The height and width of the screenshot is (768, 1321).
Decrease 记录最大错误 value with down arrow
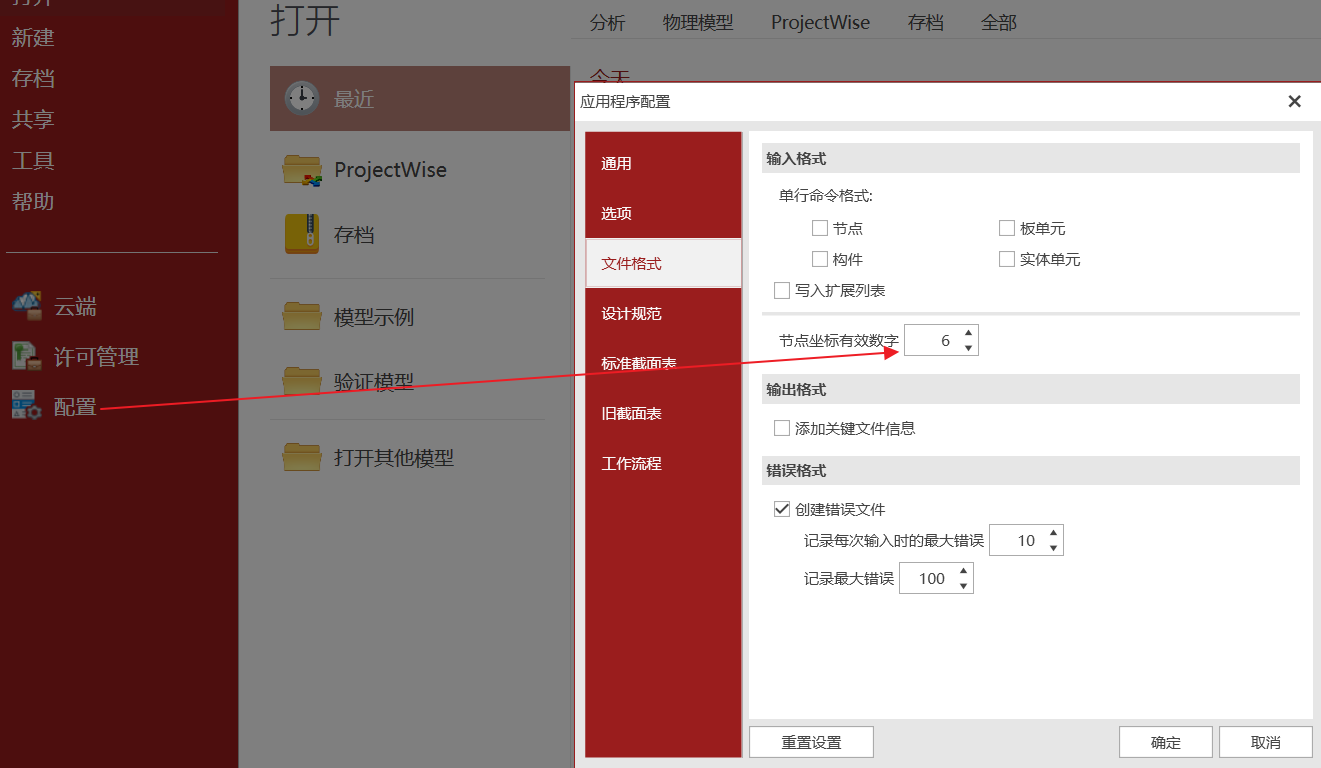(963, 586)
